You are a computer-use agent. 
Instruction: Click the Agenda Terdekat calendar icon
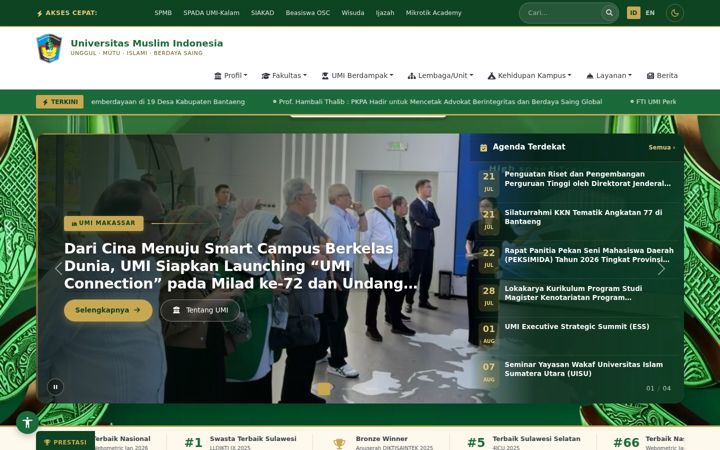484,147
